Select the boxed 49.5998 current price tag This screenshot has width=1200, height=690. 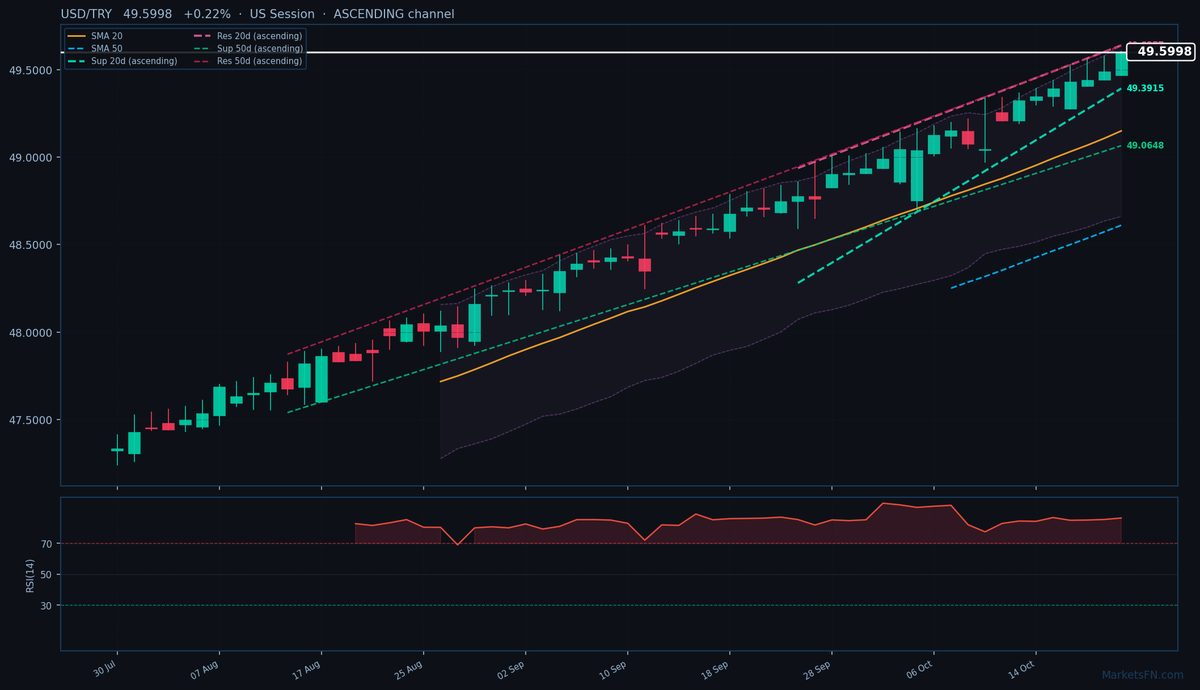[1161, 51]
